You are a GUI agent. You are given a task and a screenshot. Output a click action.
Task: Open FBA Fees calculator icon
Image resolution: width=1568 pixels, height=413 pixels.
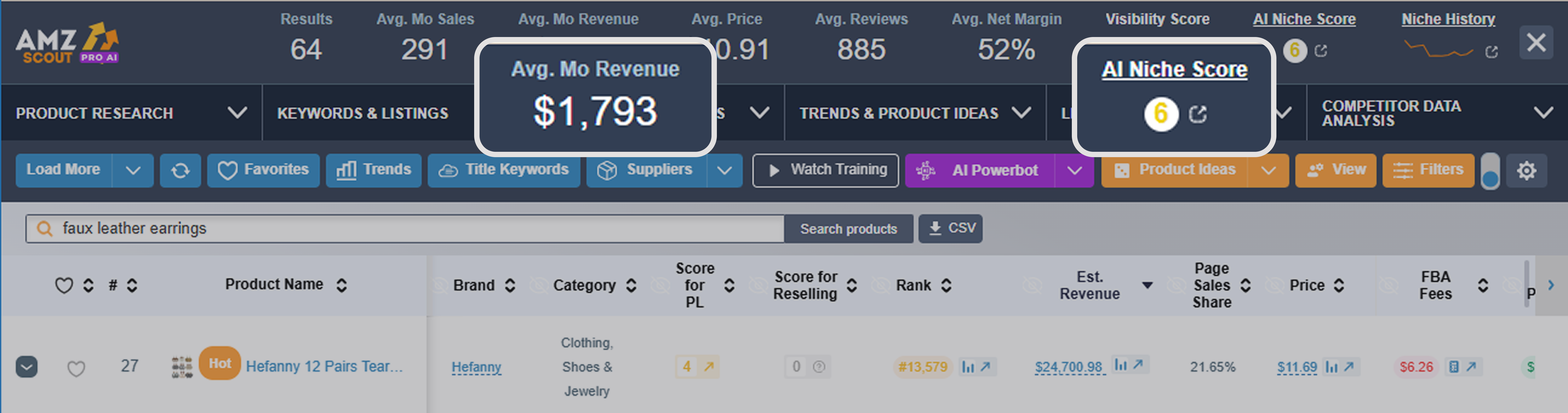click(x=1454, y=367)
